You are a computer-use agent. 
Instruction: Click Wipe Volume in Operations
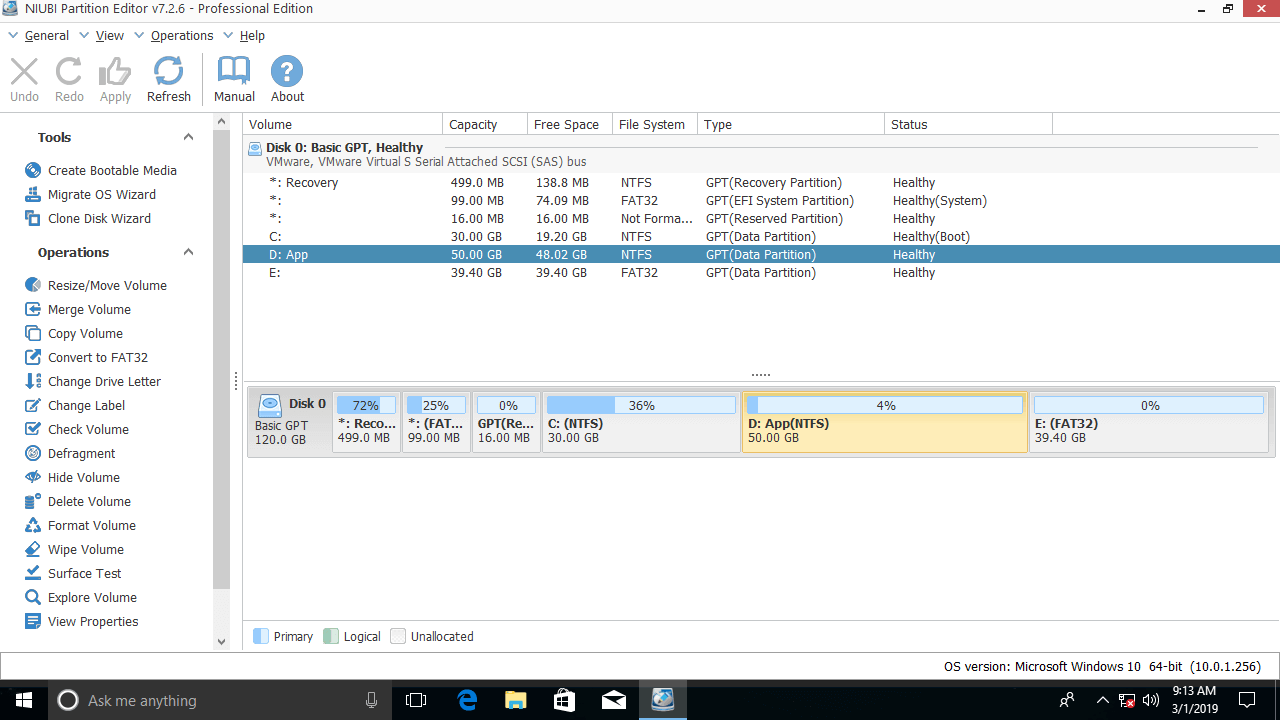coord(85,550)
